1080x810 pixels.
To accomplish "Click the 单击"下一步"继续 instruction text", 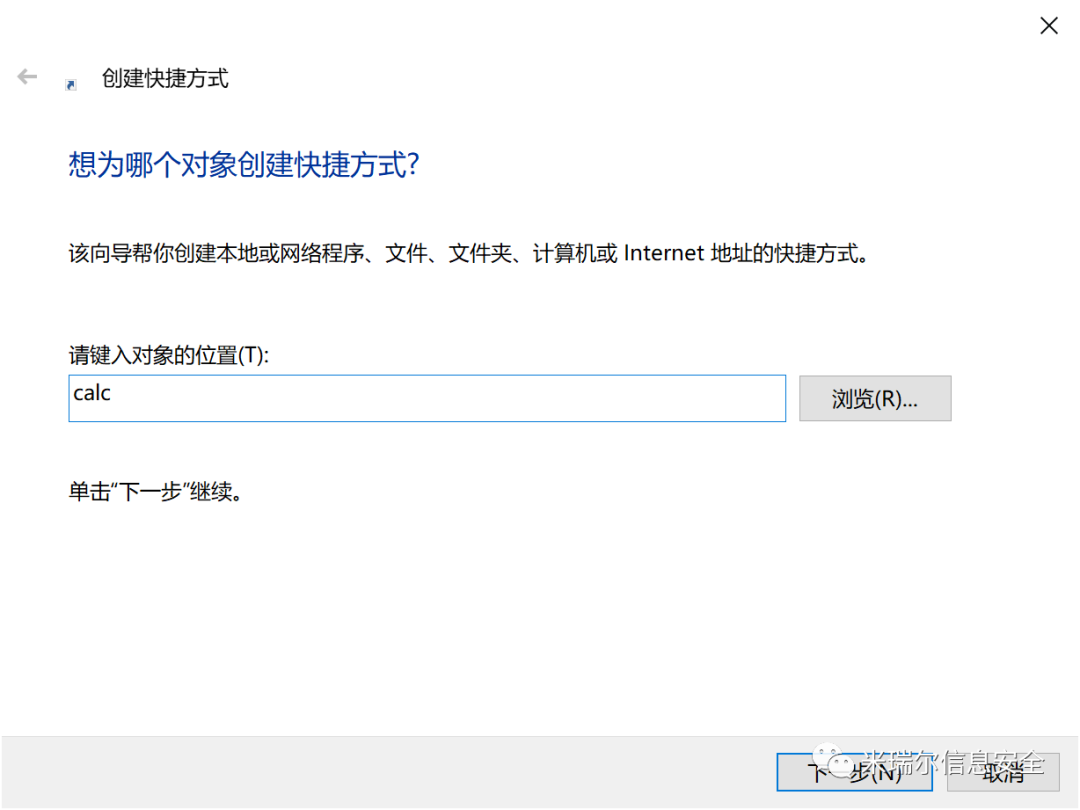I will 156,492.
